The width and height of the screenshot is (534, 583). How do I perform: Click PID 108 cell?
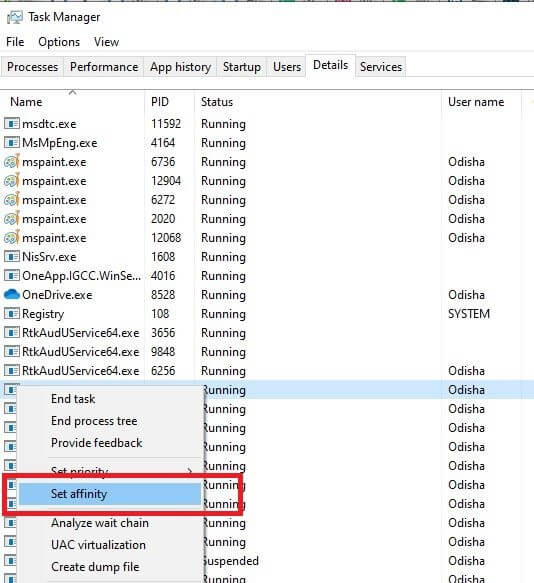pos(160,313)
